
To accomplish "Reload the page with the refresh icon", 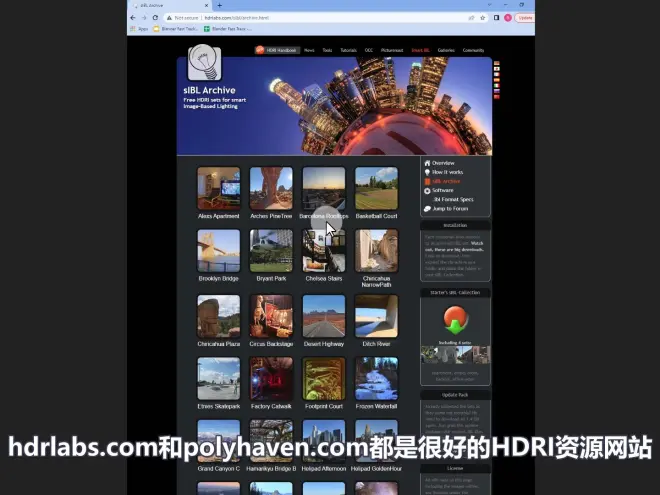I will pos(155,18).
